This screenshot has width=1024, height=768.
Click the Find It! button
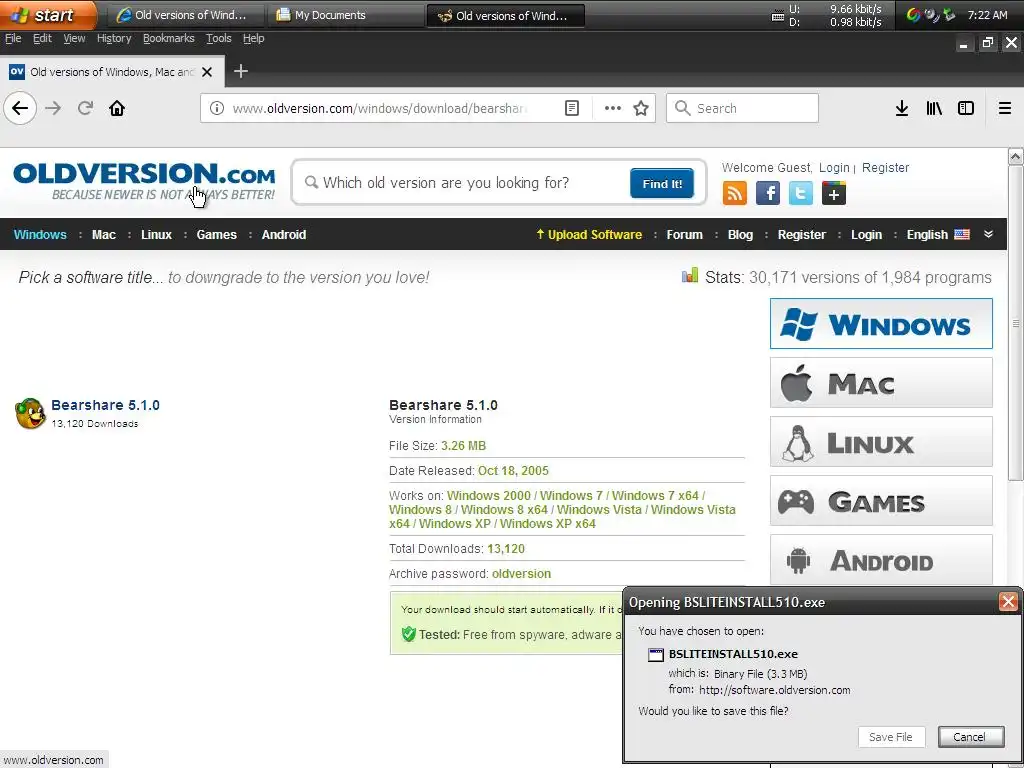(662, 183)
